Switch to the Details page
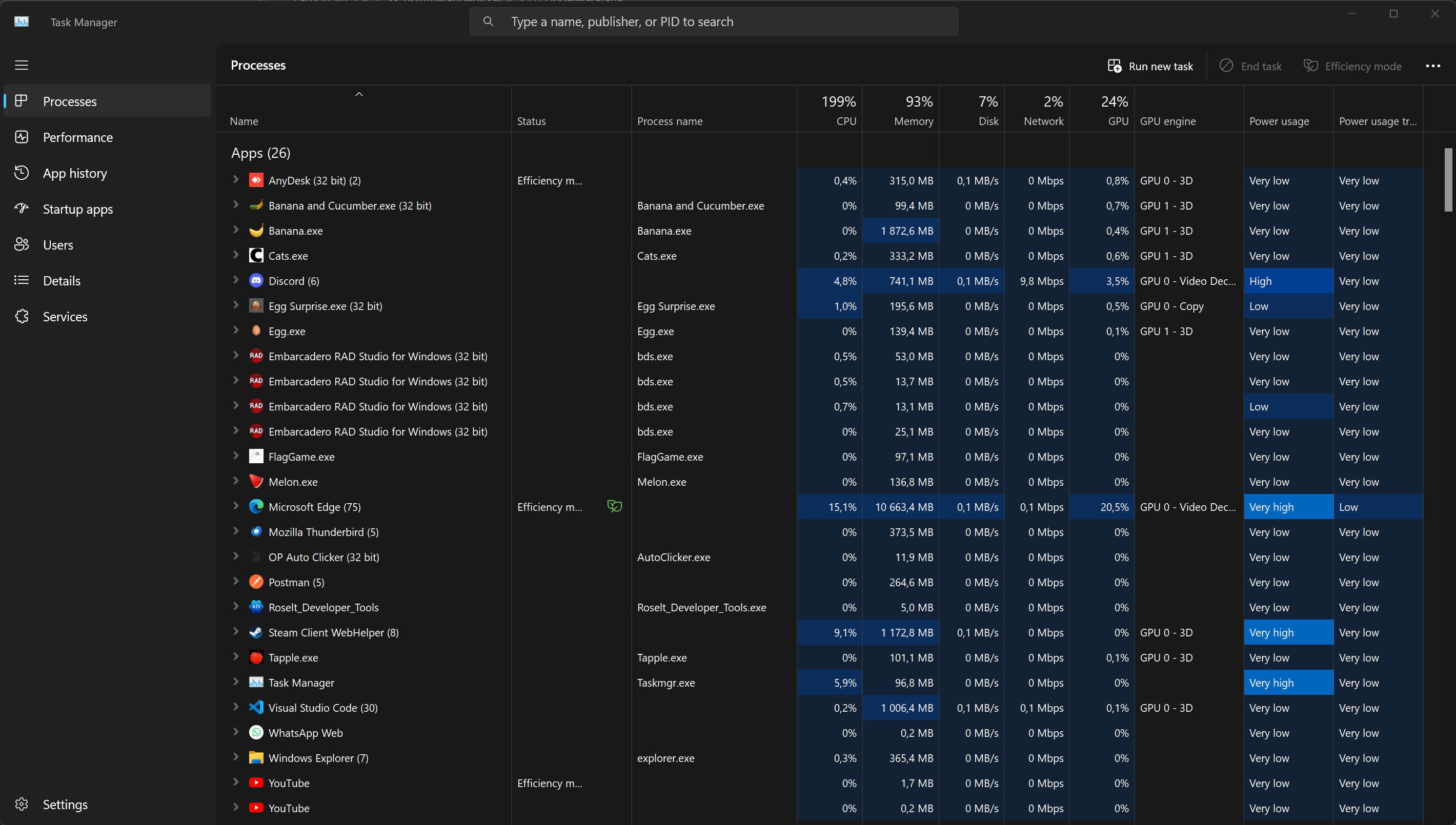The height and width of the screenshot is (825, 1456). pyautogui.click(x=62, y=280)
